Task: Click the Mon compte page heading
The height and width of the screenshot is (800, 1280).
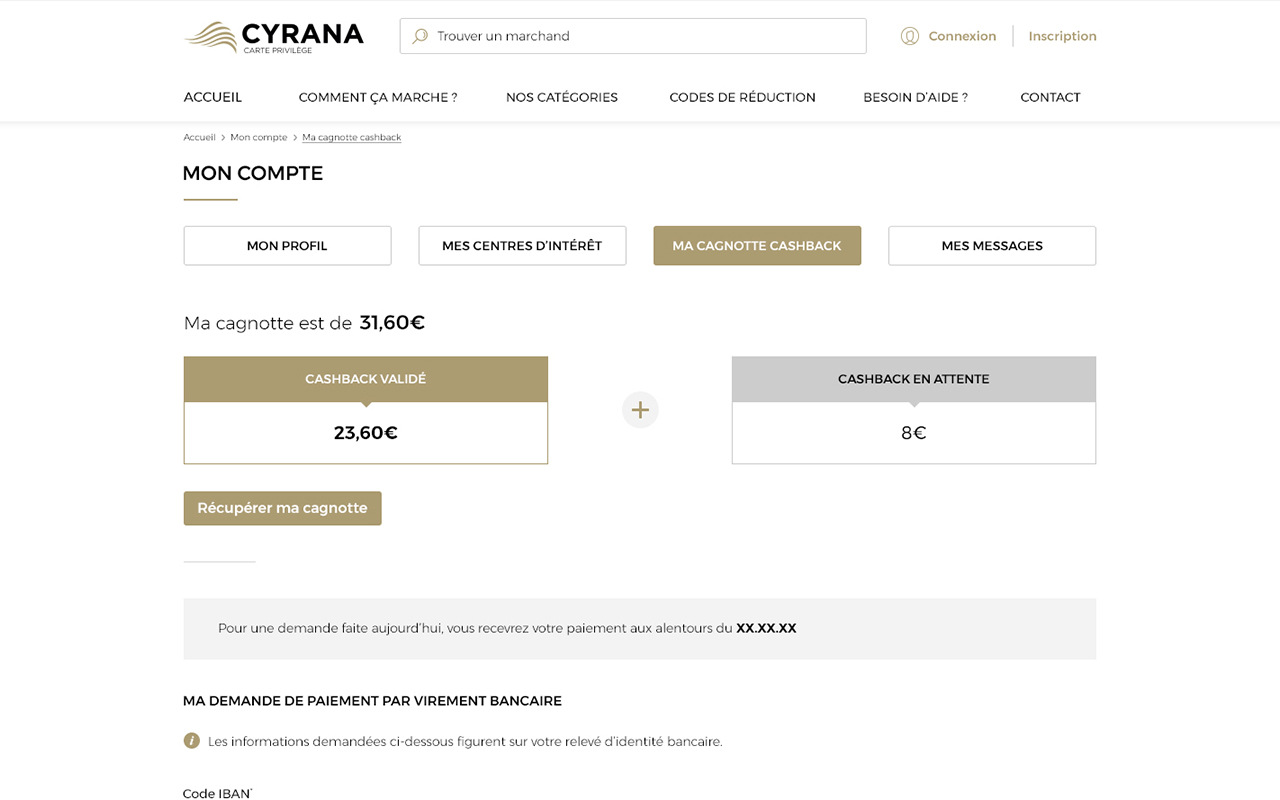Action: 253,173
